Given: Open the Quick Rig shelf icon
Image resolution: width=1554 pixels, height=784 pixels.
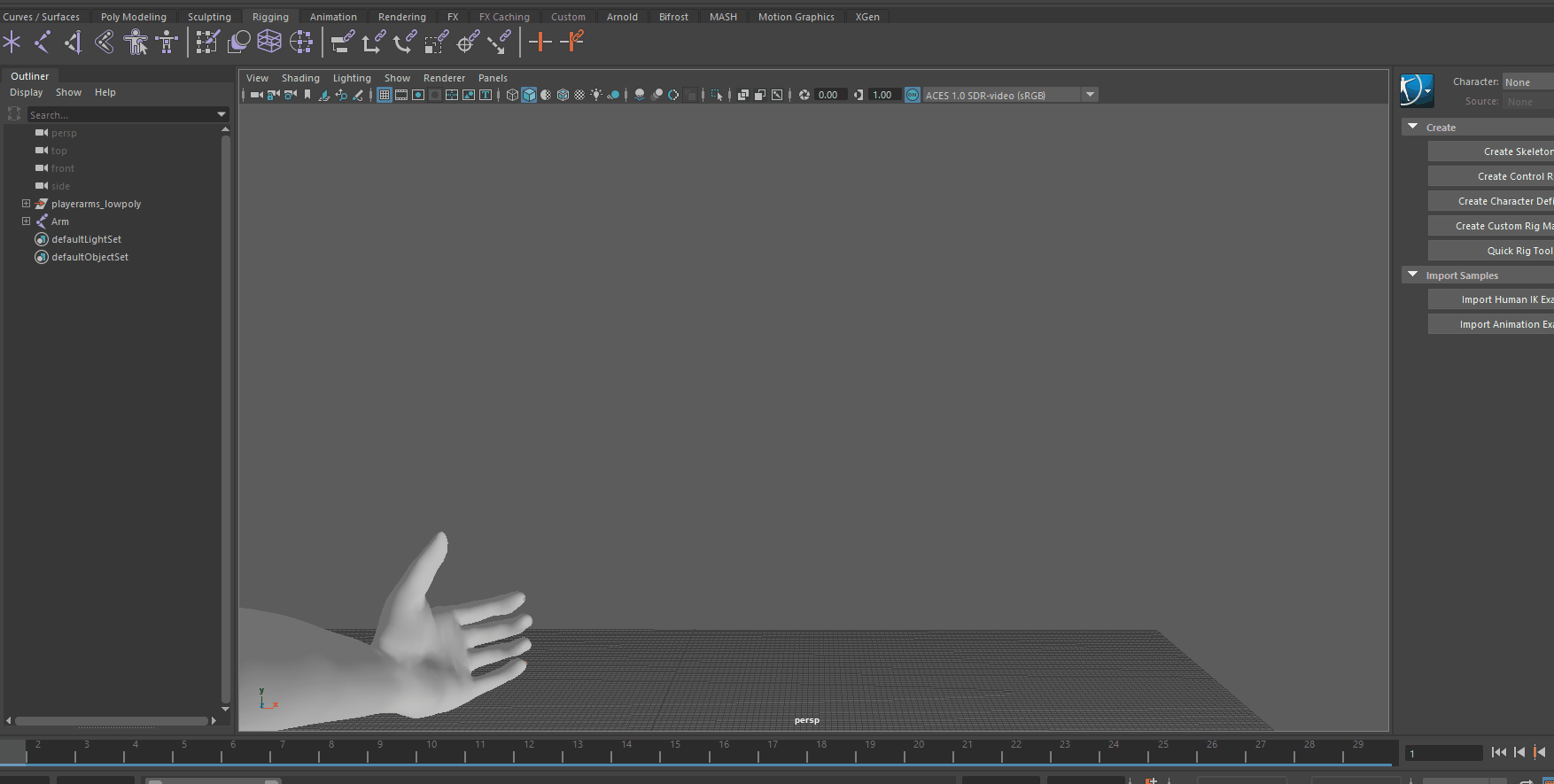Looking at the screenshot, I should coord(136,42).
